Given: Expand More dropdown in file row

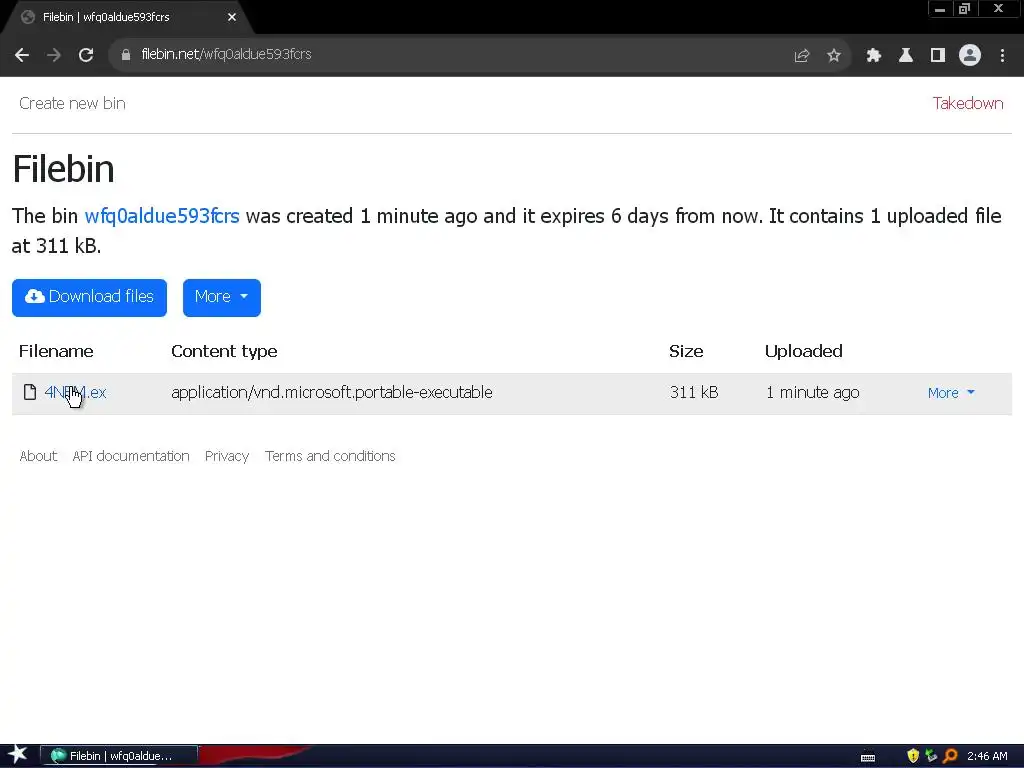Looking at the screenshot, I should click(x=952, y=392).
